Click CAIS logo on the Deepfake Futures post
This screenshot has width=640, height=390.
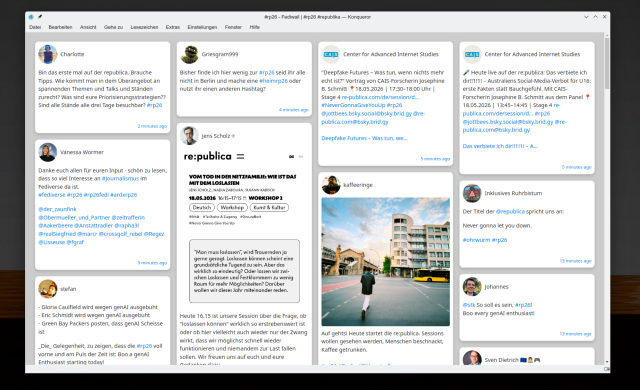331,54
